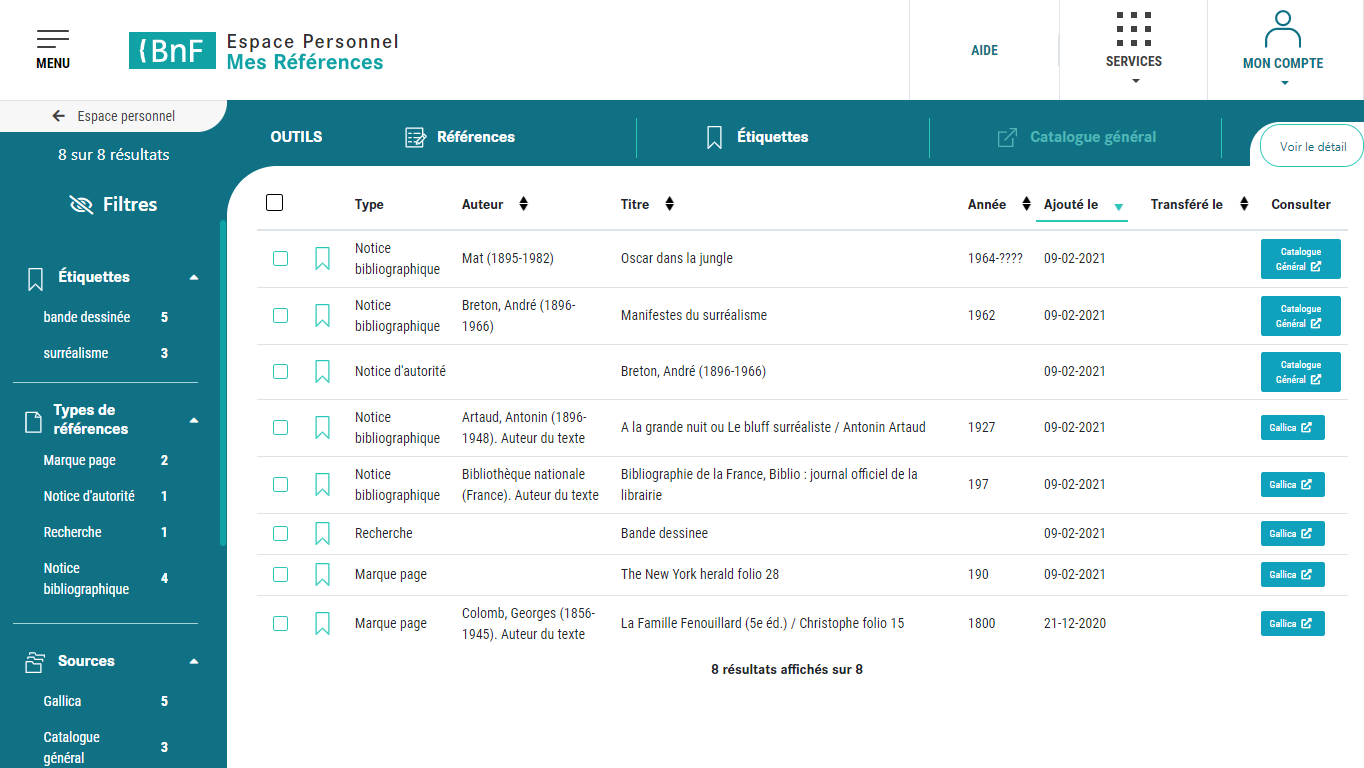Check the box for Bibliographie de la France
This screenshot has width=1364, height=768.
tap(280, 484)
